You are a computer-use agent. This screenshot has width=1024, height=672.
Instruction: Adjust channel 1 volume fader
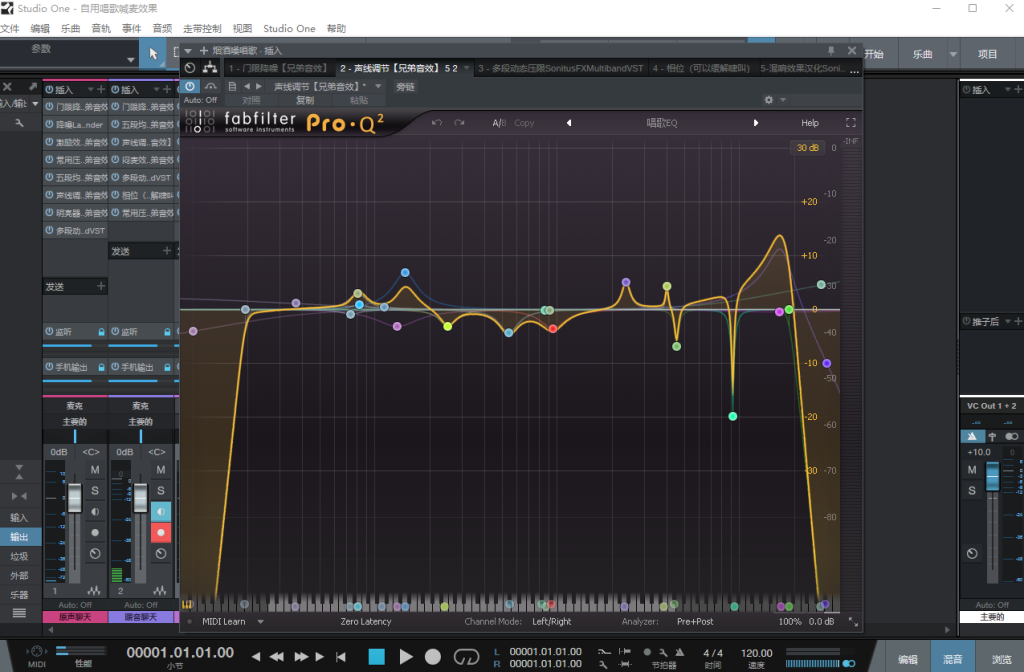[x=74, y=499]
